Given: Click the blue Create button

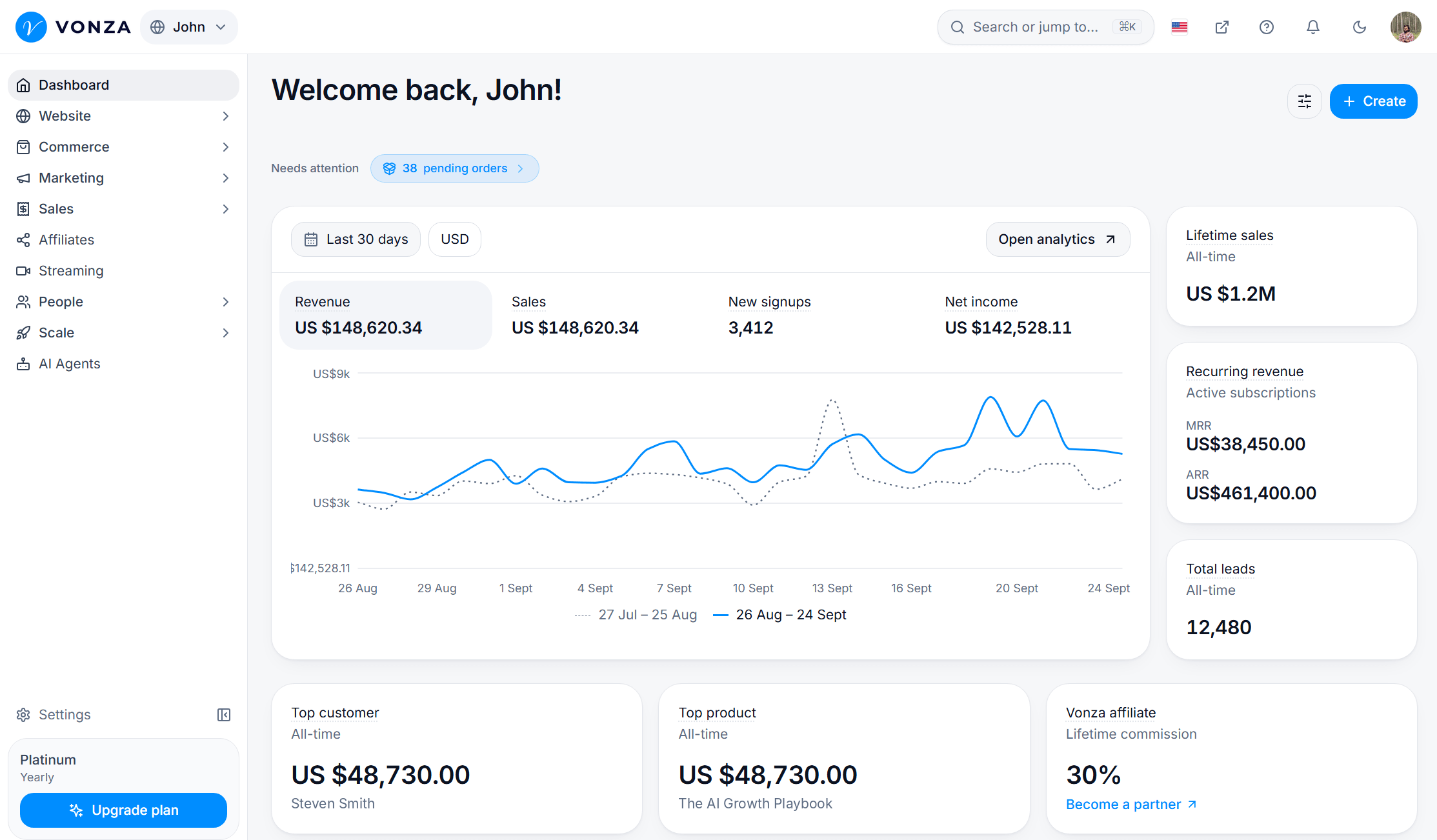Looking at the screenshot, I should (x=1374, y=101).
